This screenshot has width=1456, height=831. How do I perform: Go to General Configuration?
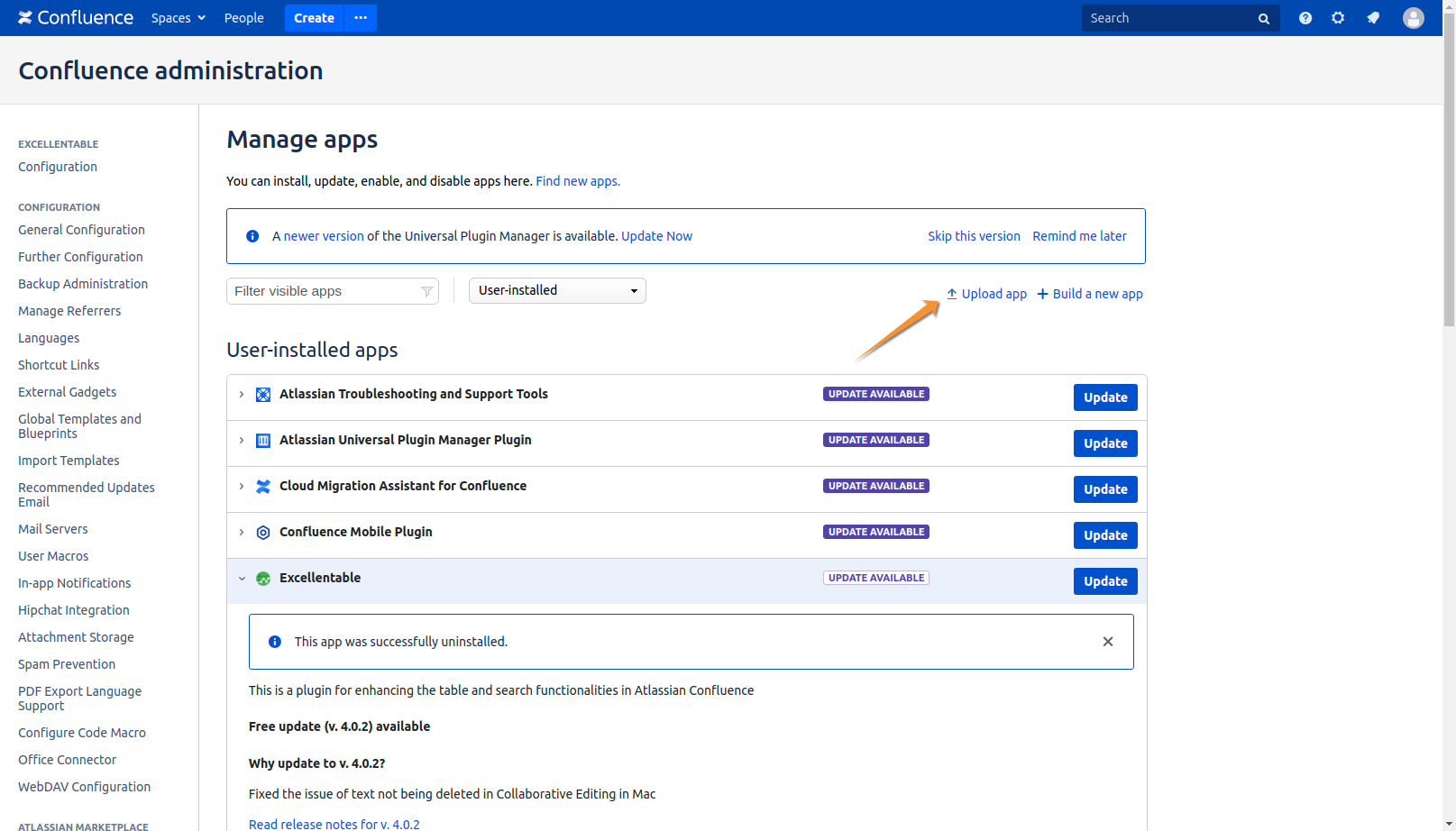point(81,230)
